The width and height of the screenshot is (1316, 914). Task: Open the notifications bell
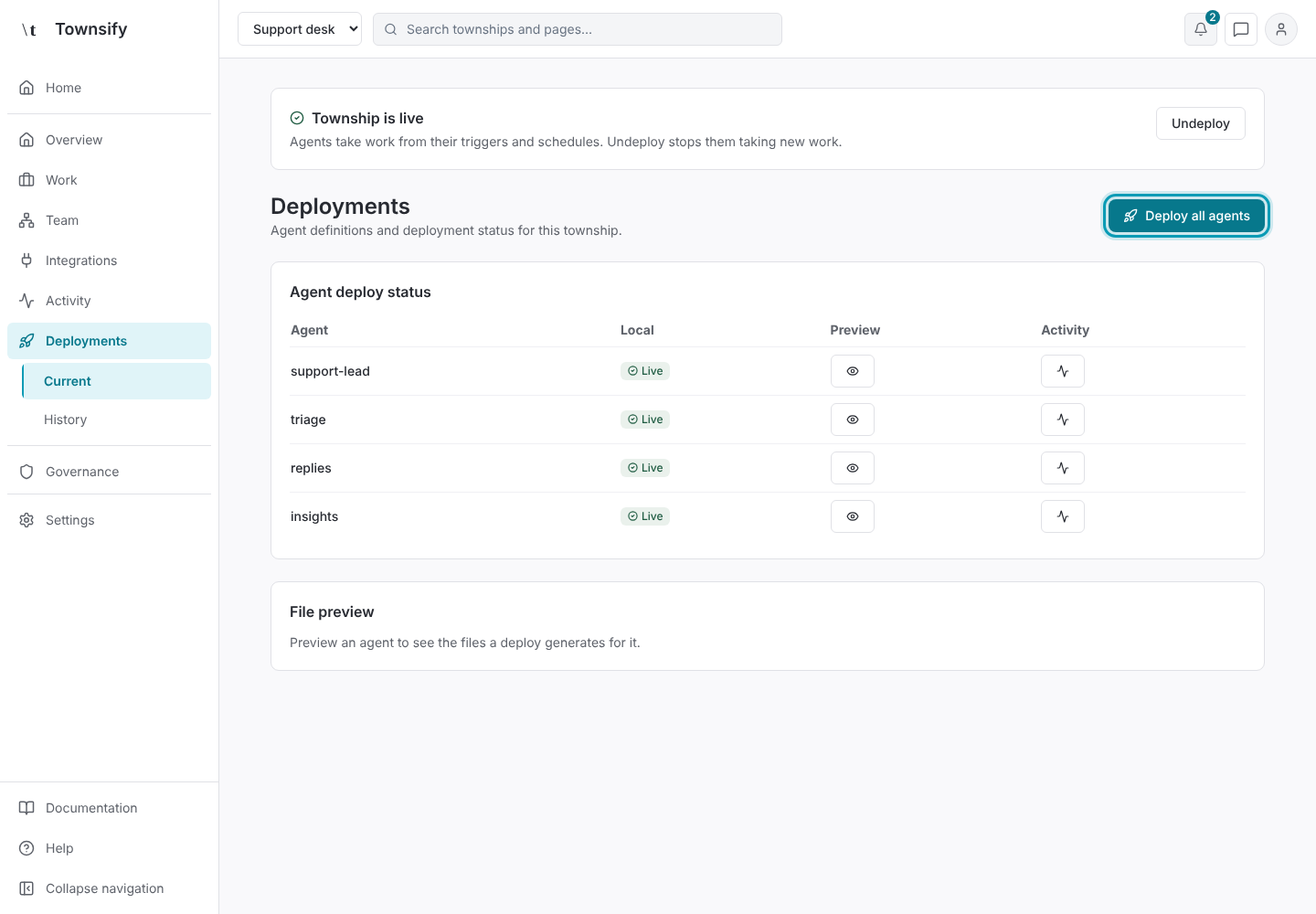(1201, 29)
